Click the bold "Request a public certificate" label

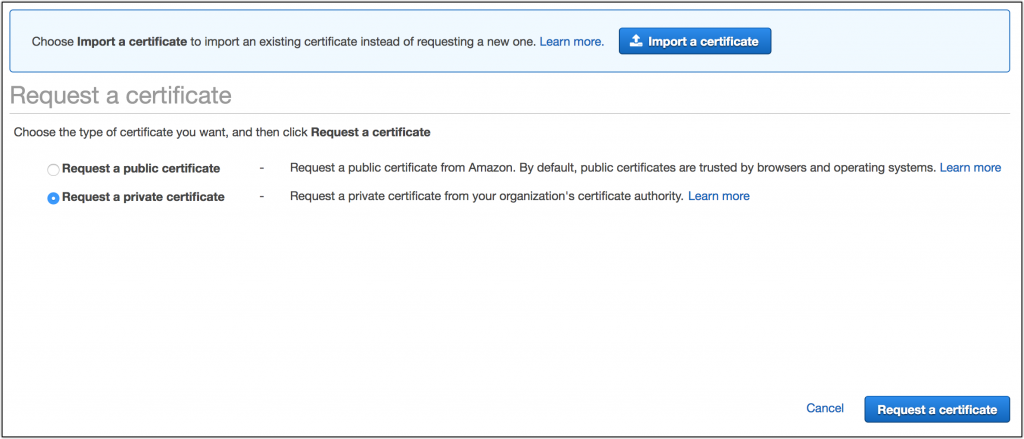pyautogui.click(x=141, y=169)
